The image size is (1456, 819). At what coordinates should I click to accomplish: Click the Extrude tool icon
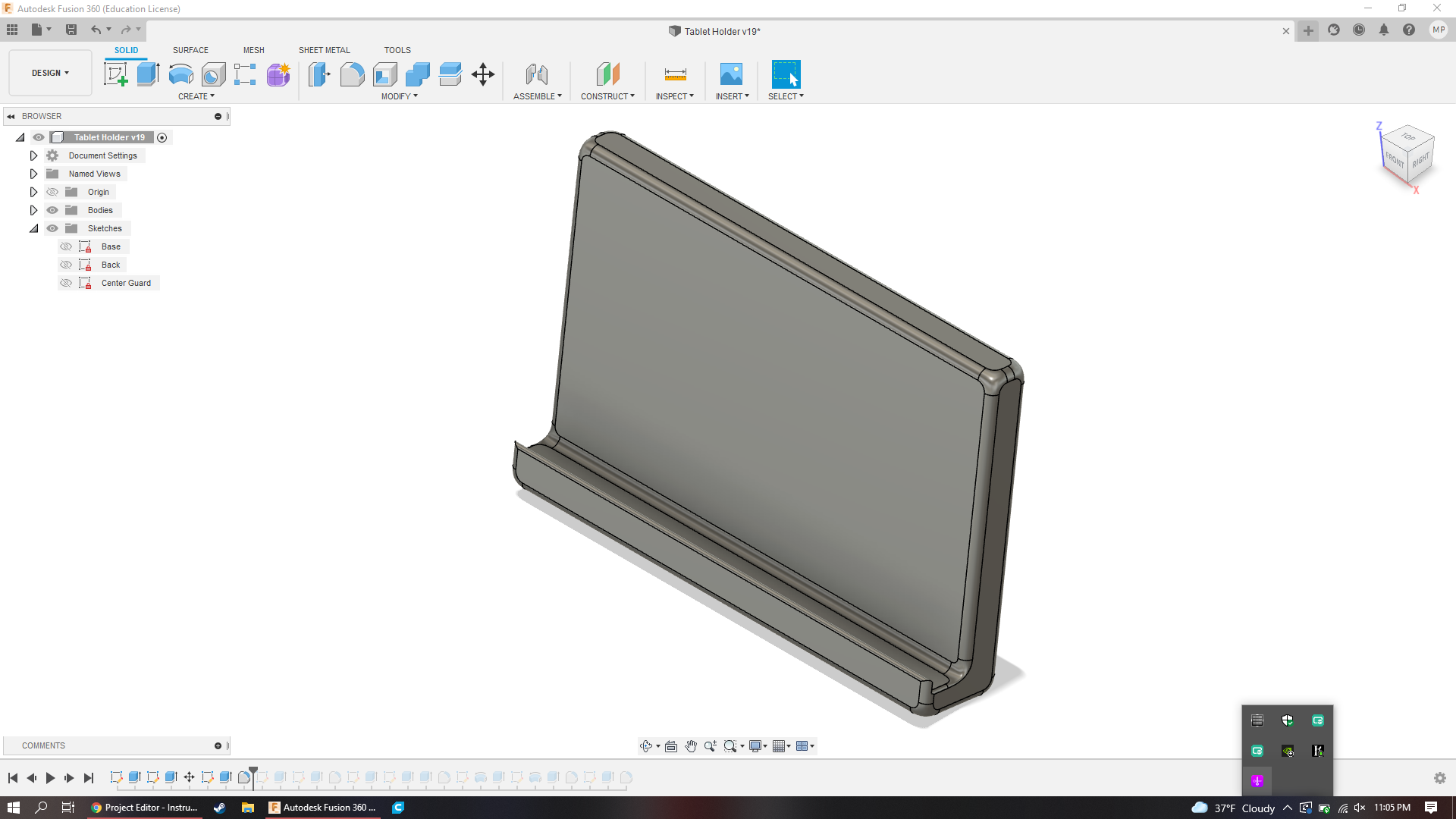148,74
